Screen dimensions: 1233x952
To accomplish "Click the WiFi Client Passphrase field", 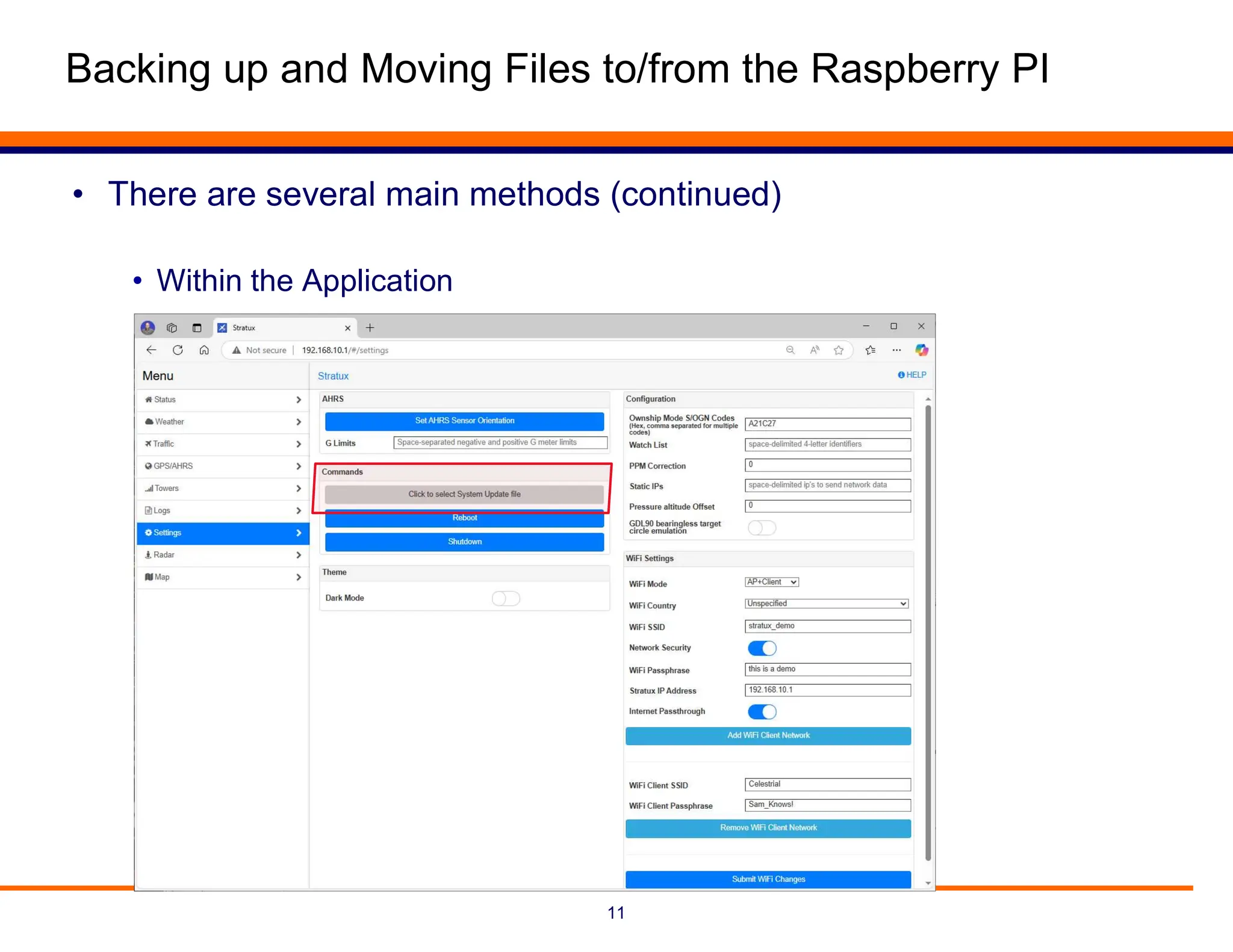I will (x=828, y=805).
